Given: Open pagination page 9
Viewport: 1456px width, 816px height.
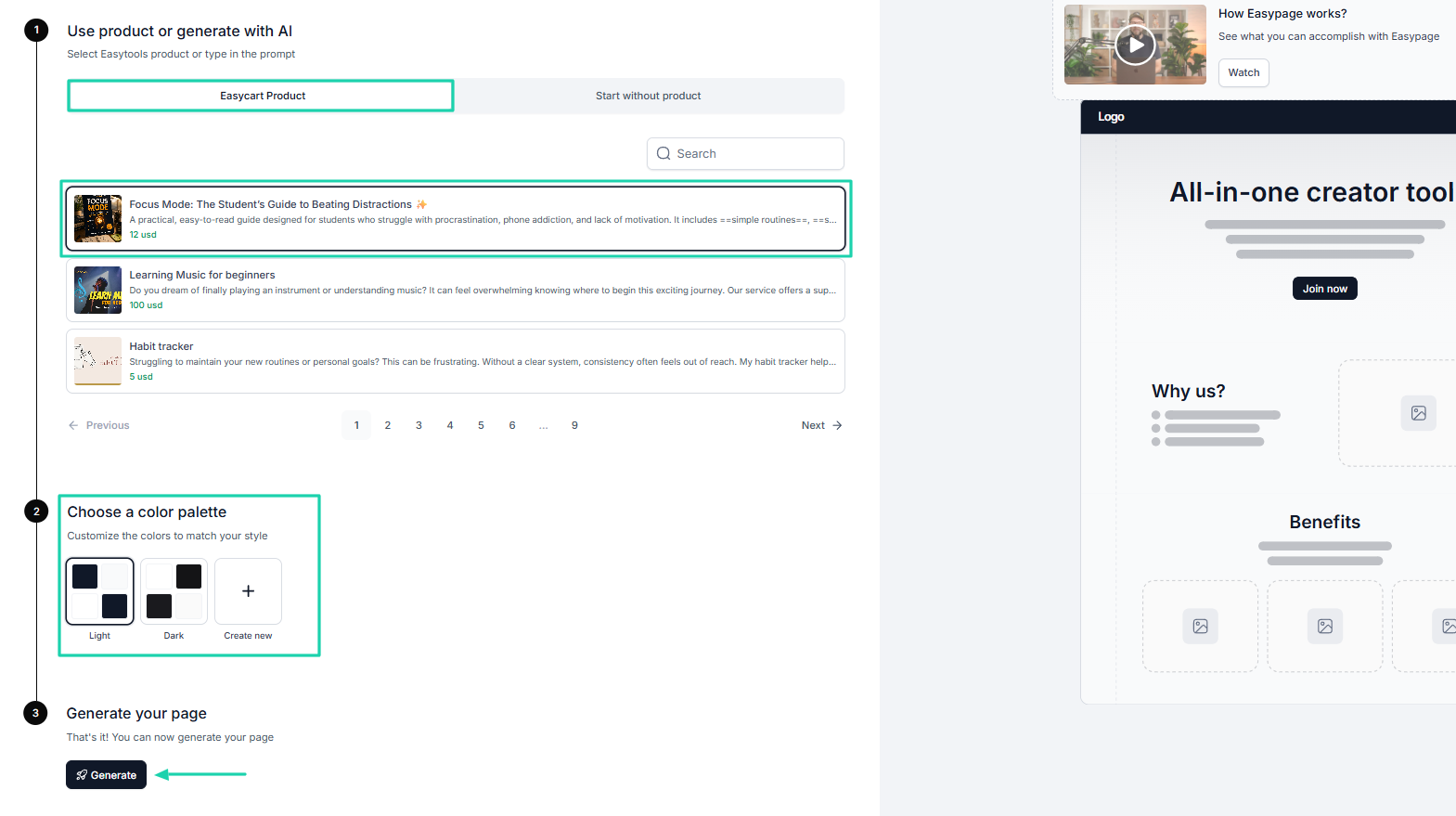Looking at the screenshot, I should (x=574, y=425).
